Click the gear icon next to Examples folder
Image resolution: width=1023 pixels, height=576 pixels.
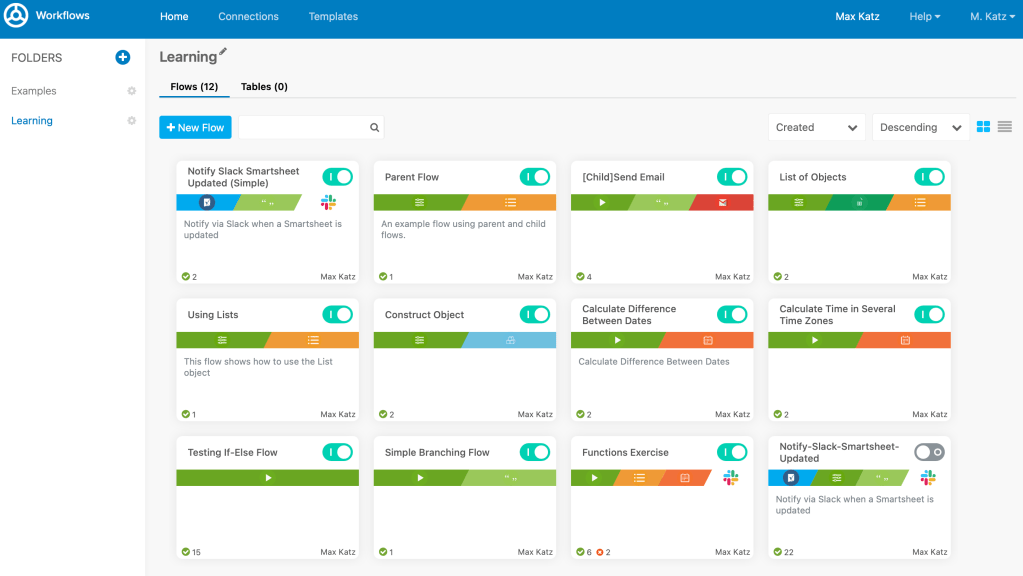pos(131,91)
